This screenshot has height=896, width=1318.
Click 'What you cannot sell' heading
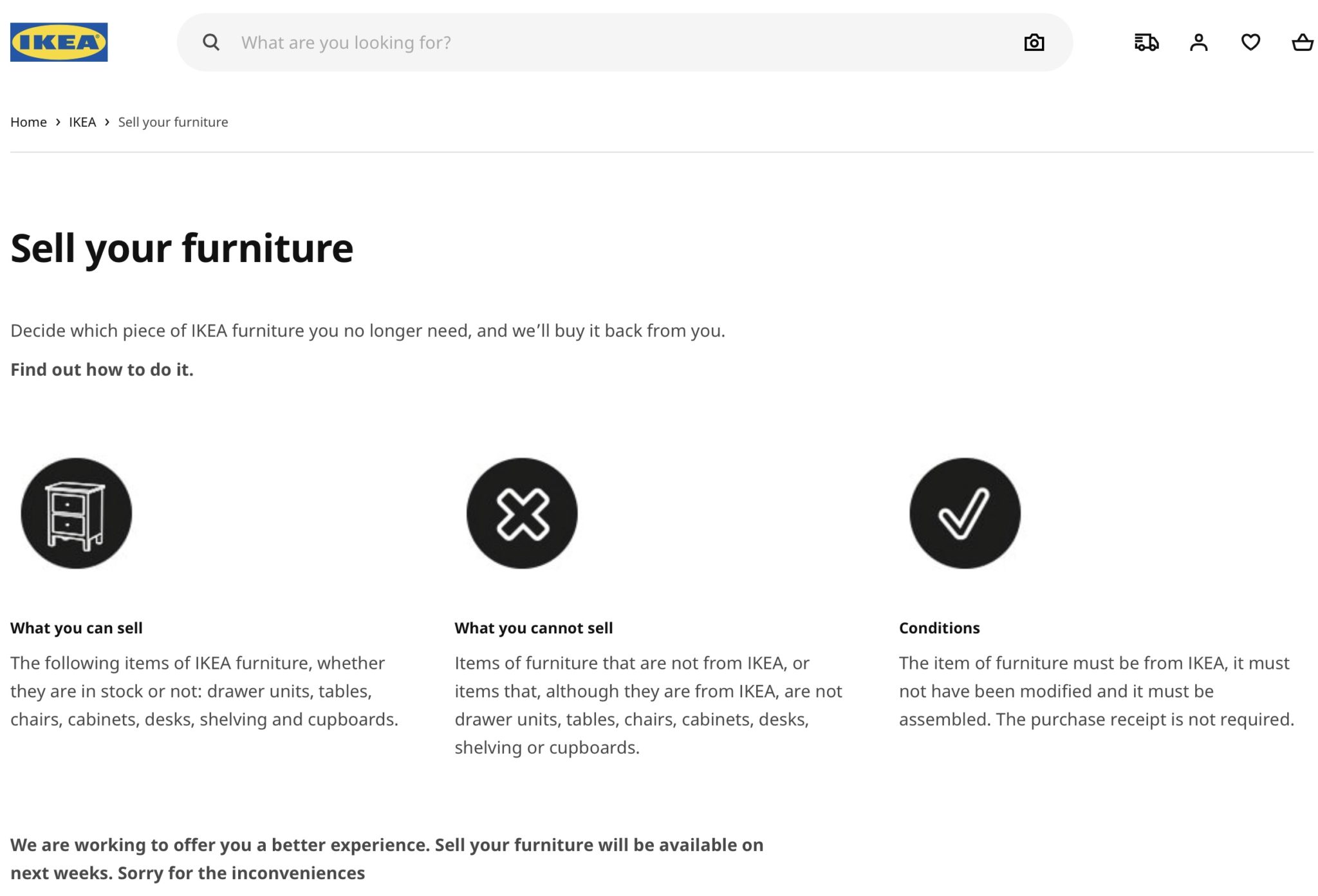534,628
